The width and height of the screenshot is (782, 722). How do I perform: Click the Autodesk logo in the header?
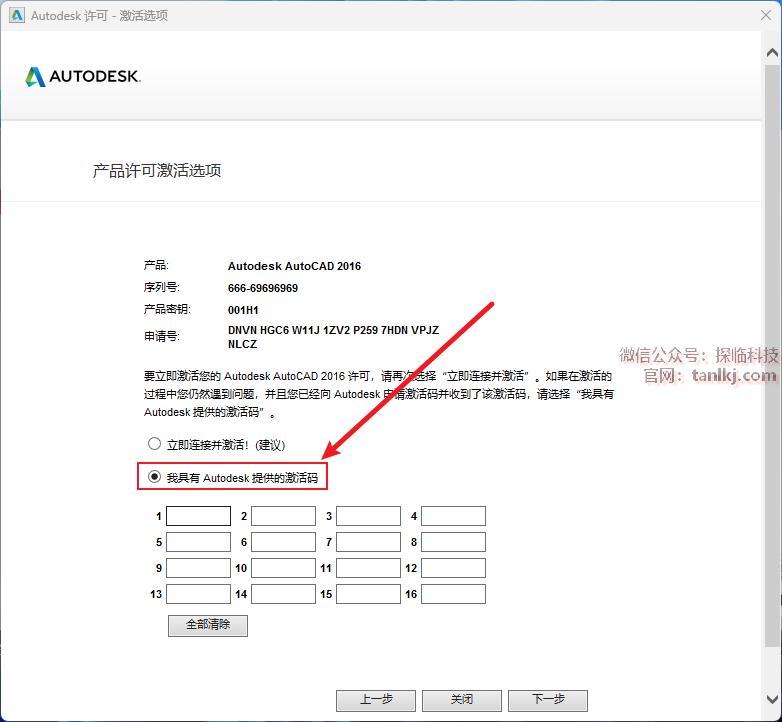point(83,77)
